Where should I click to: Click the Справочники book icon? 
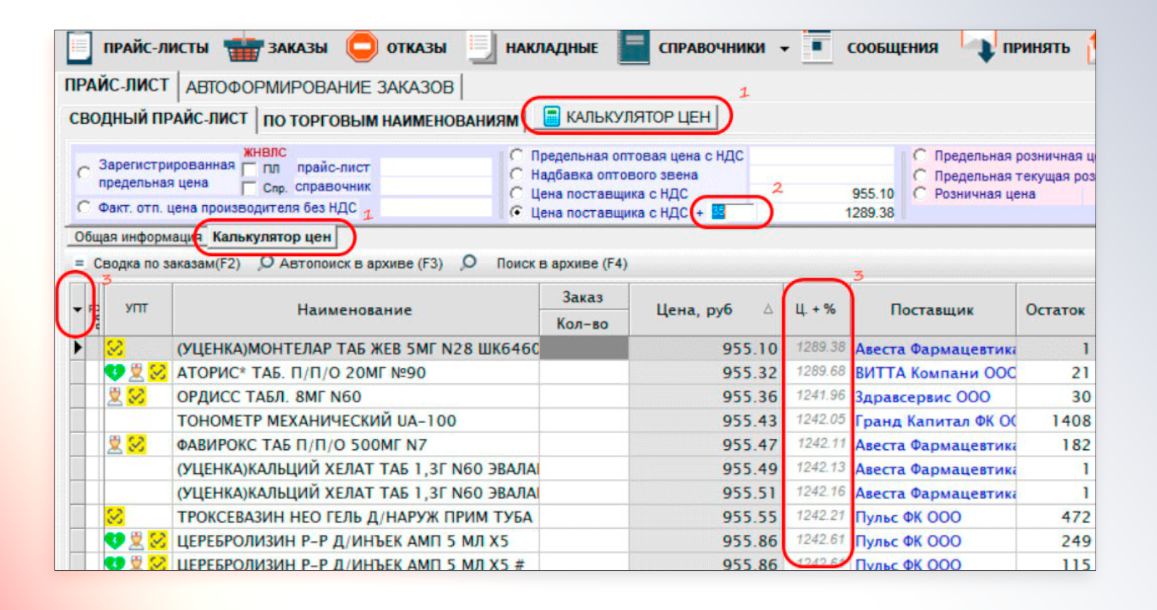click(x=633, y=47)
